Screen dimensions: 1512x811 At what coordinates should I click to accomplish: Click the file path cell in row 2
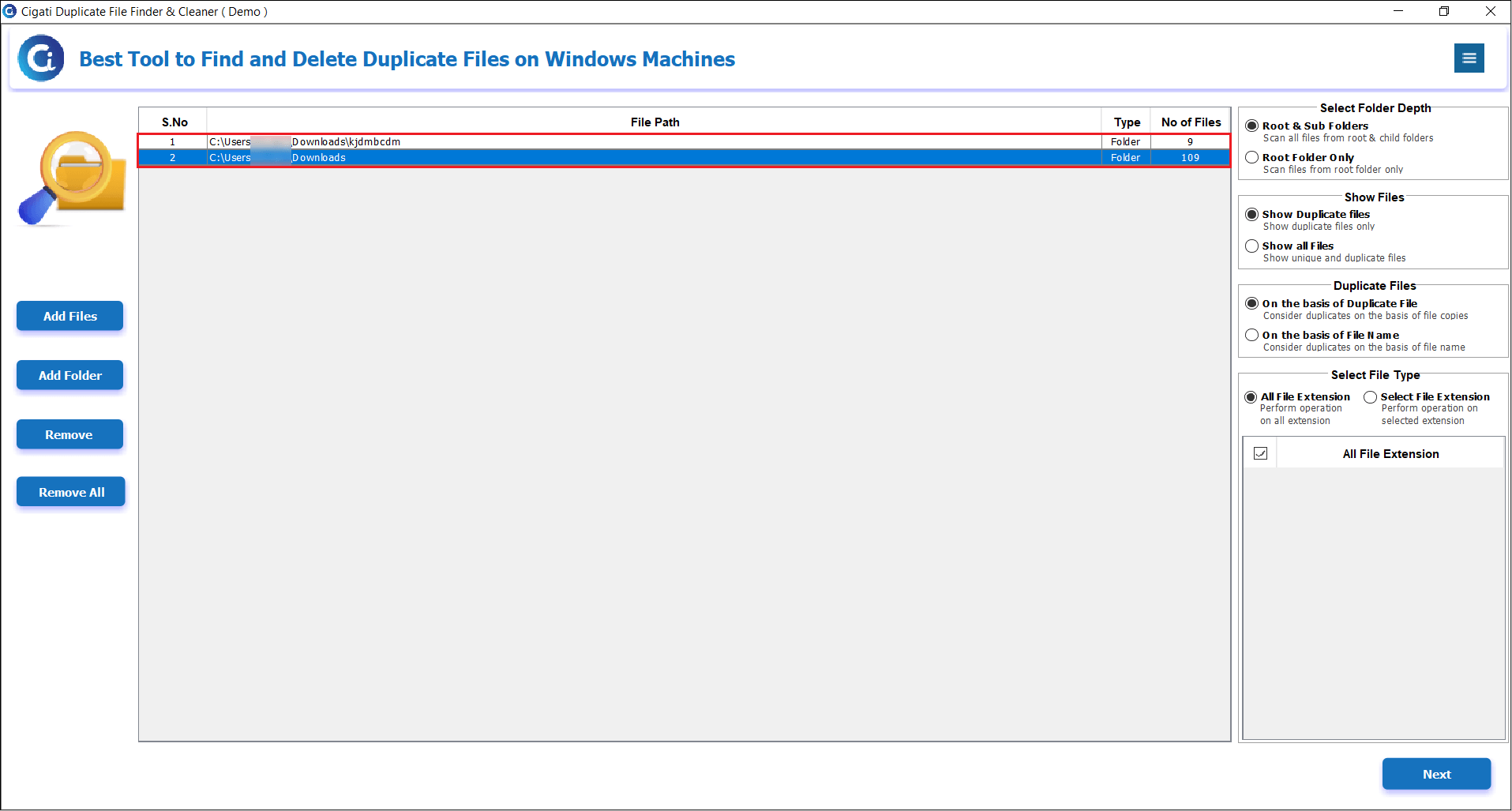(655, 157)
